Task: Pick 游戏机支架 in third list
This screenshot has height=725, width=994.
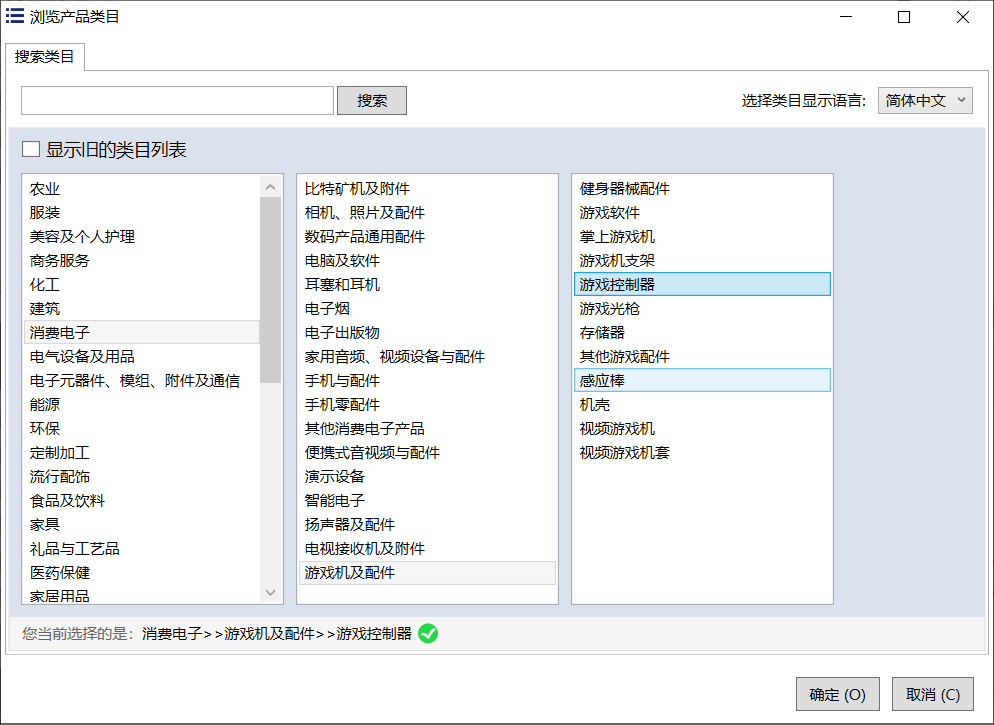Action: coord(702,261)
